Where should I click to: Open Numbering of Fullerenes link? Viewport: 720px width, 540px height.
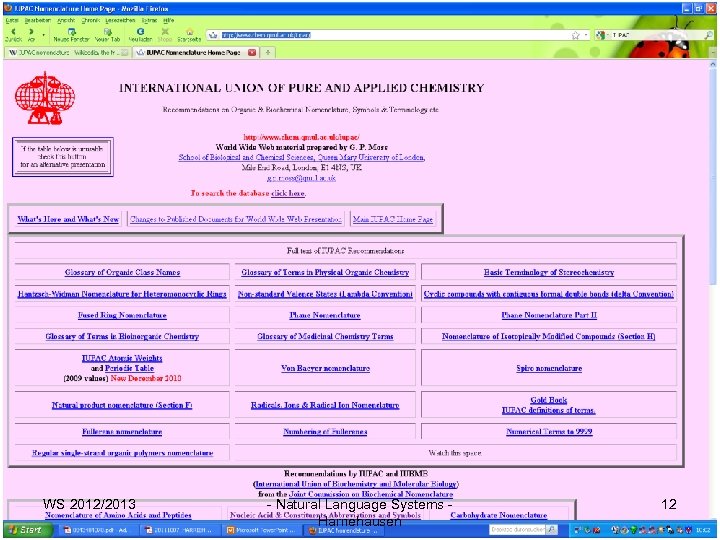[325, 432]
